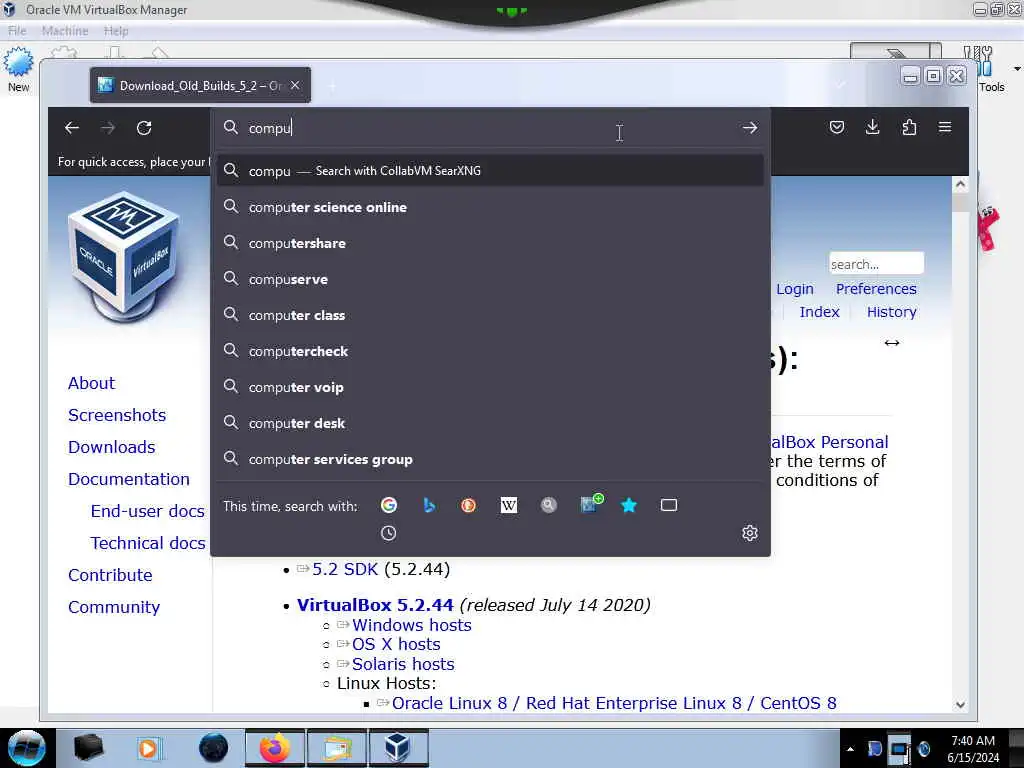Search this time with Bing
This screenshot has width=1024, height=768.
tap(429, 505)
